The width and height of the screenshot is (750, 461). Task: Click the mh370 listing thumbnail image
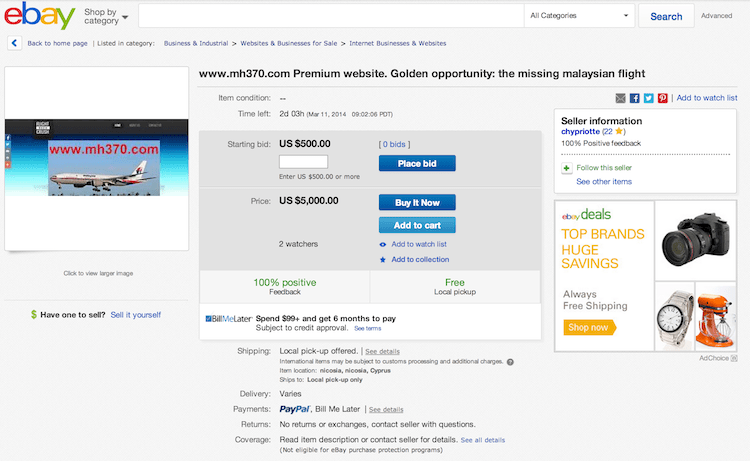click(96, 156)
